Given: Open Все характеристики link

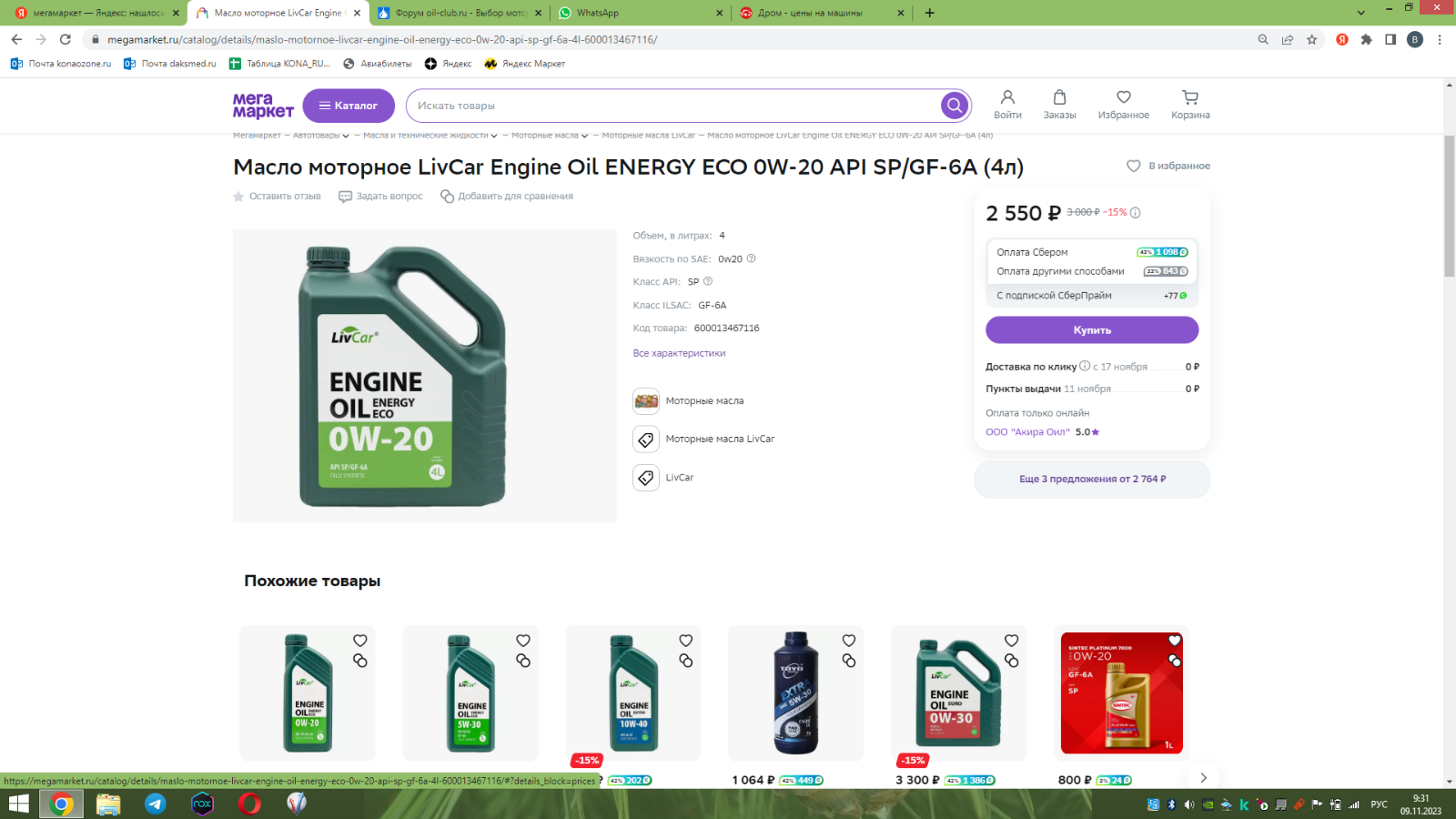Looking at the screenshot, I should [x=679, y=353].
